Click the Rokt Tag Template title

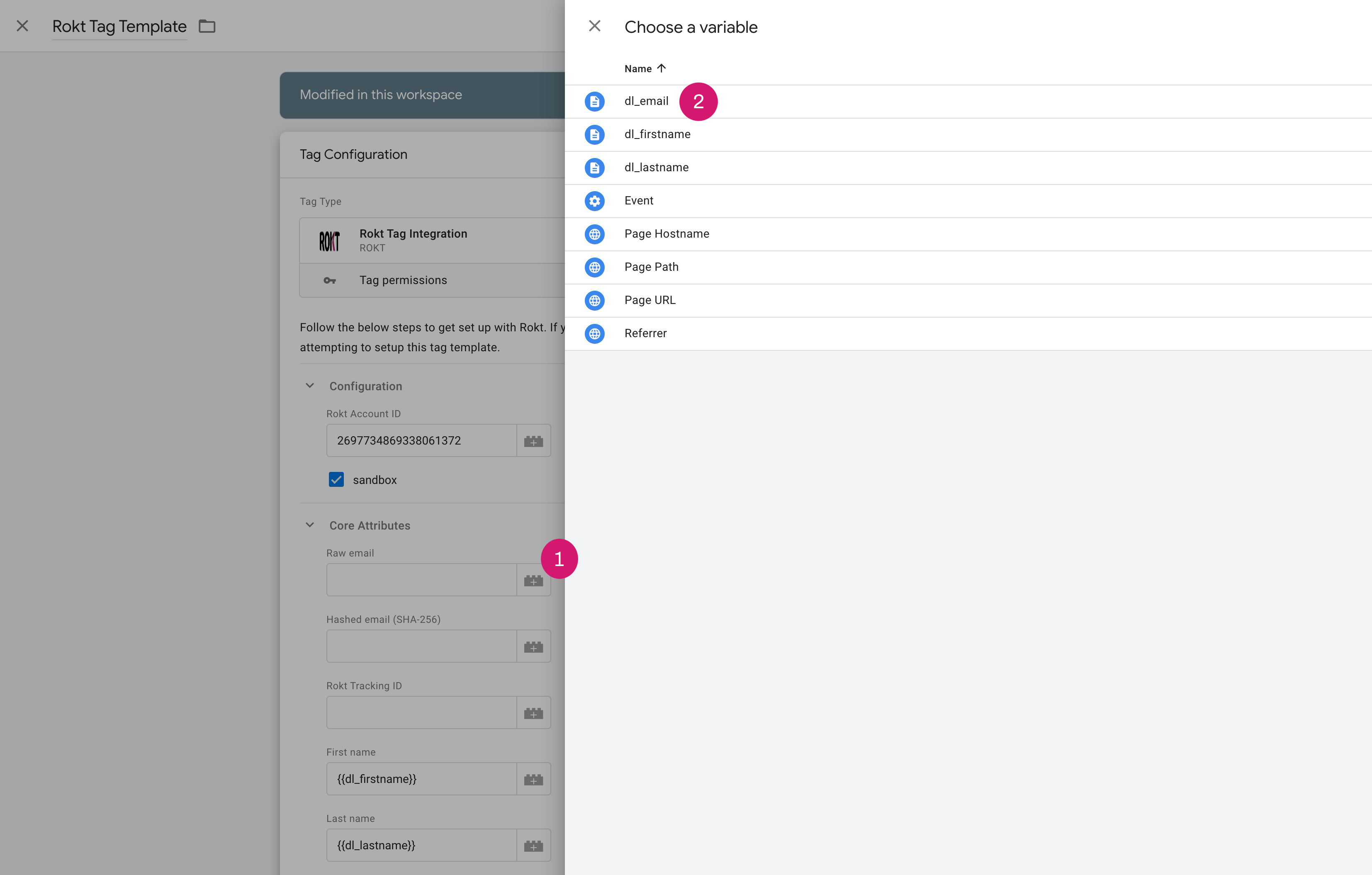coord(119,26)
